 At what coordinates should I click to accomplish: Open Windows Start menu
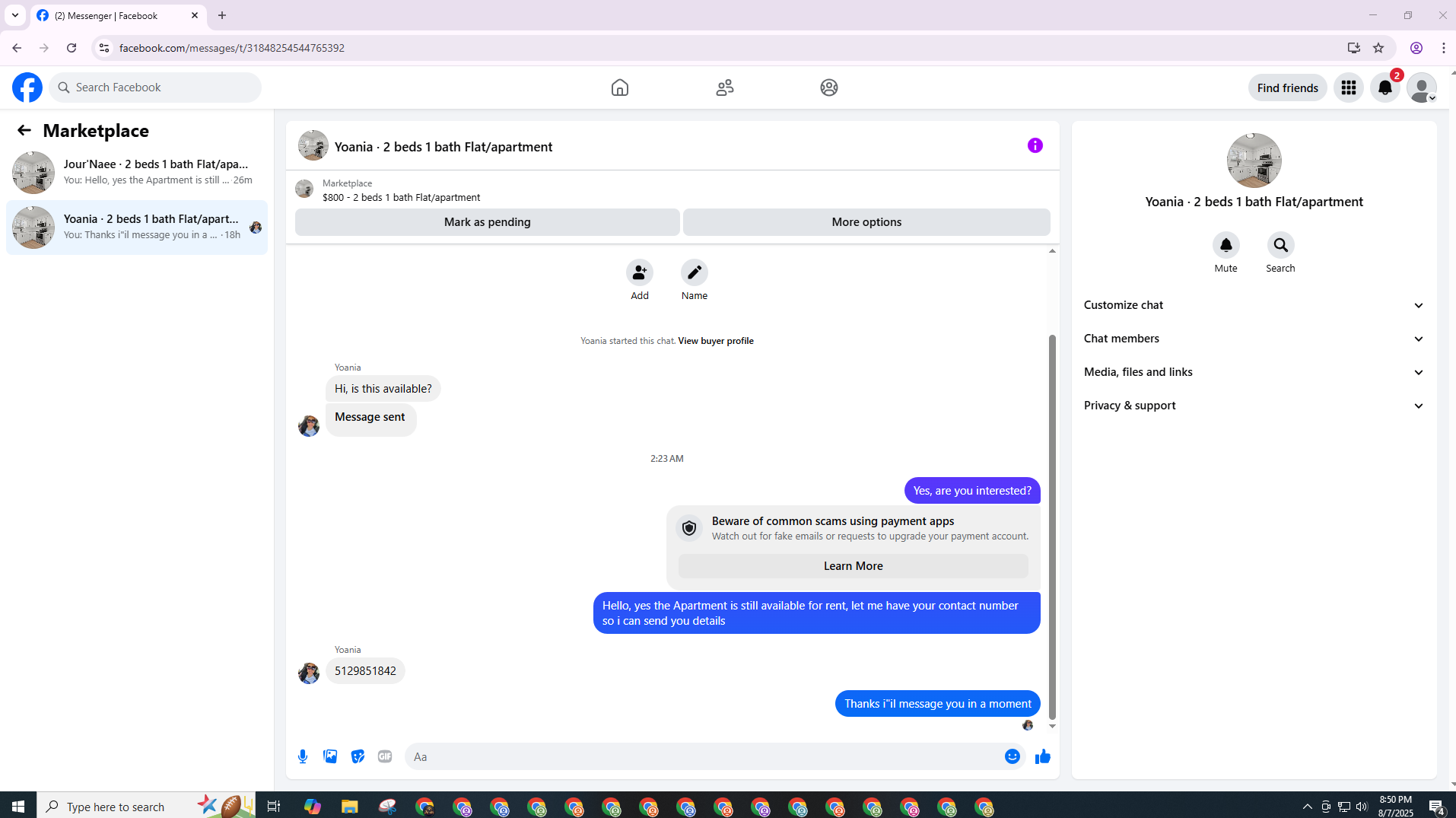[18, 806]
